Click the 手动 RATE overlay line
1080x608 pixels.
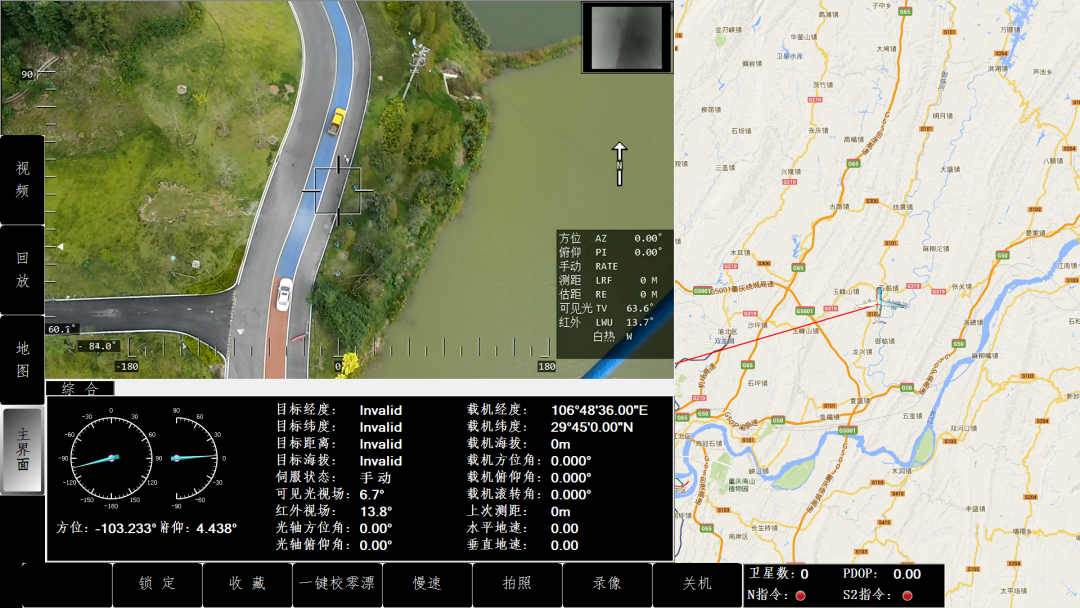(589, 266)
